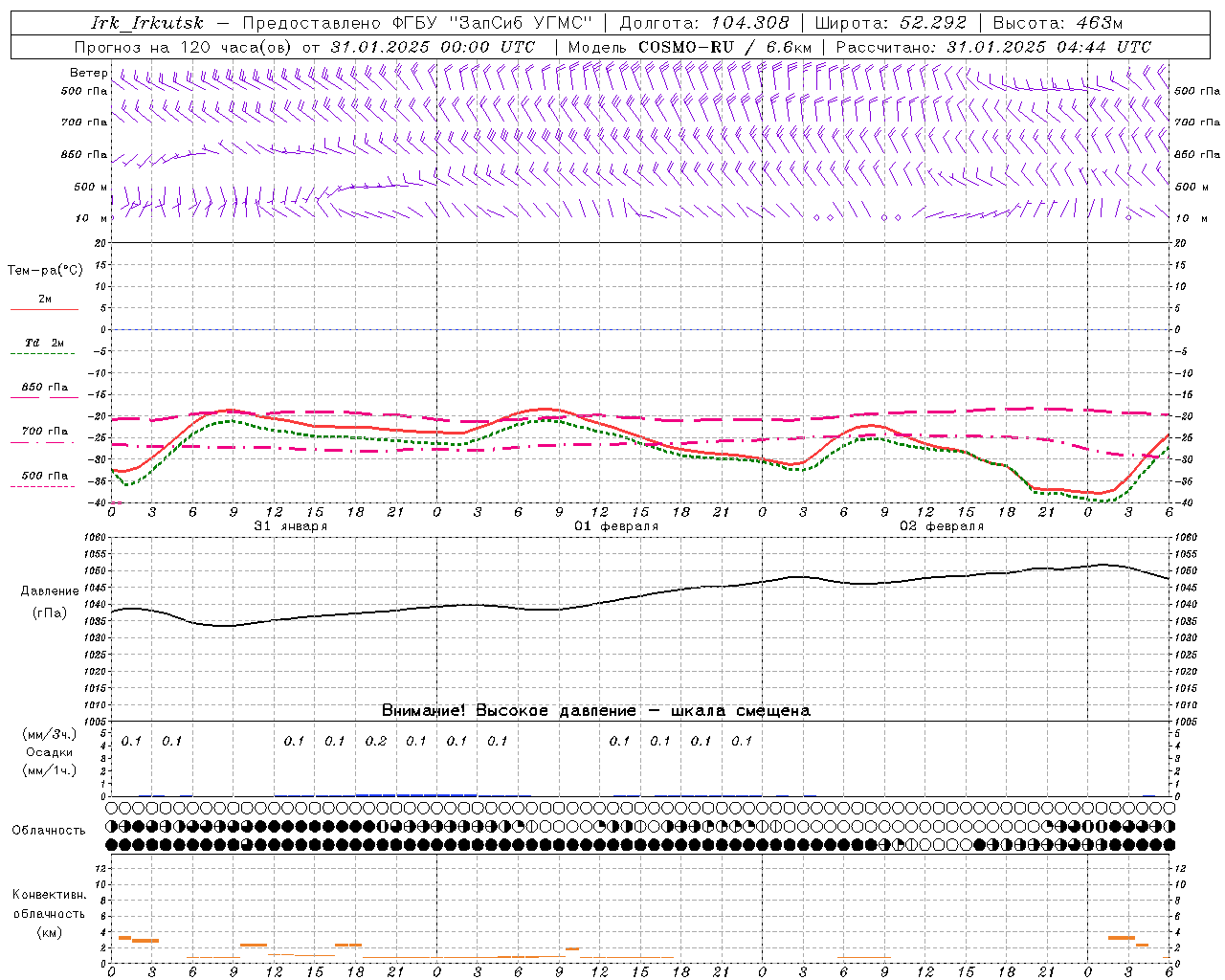Click the (гПа) unit under Давление

coord(50,613)
